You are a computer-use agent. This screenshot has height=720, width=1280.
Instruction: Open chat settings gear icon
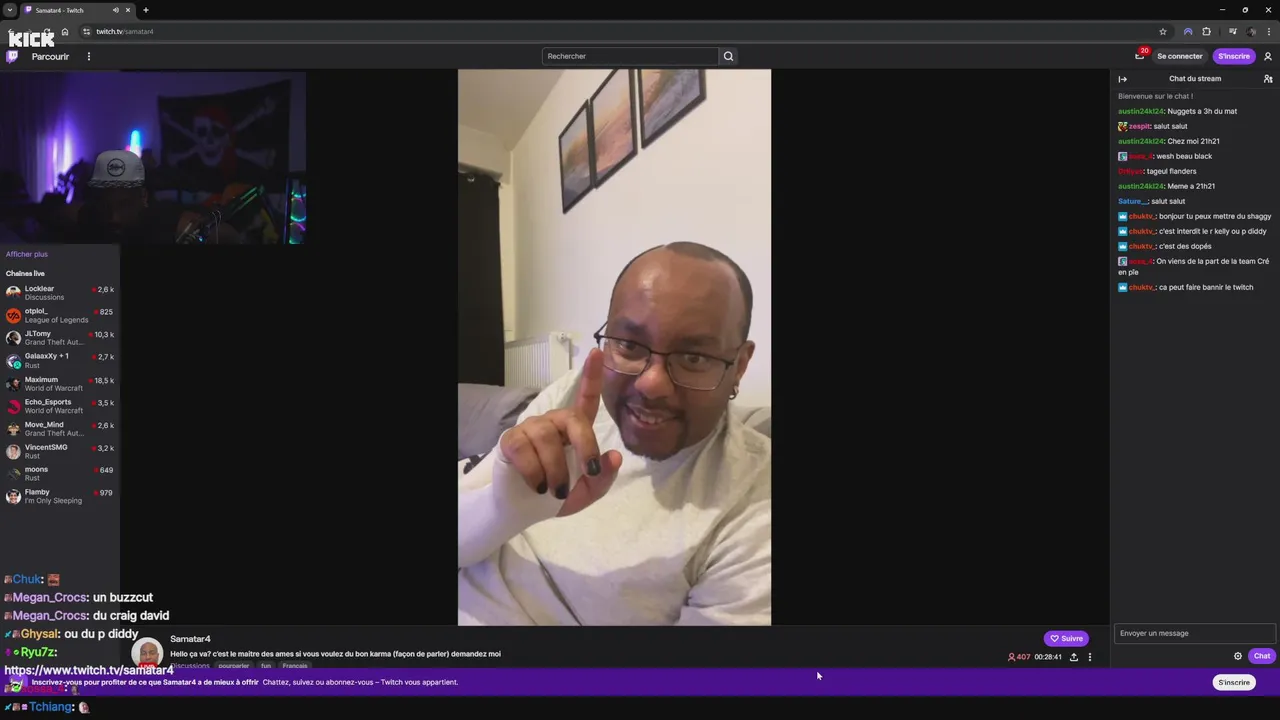point(1238,656)
